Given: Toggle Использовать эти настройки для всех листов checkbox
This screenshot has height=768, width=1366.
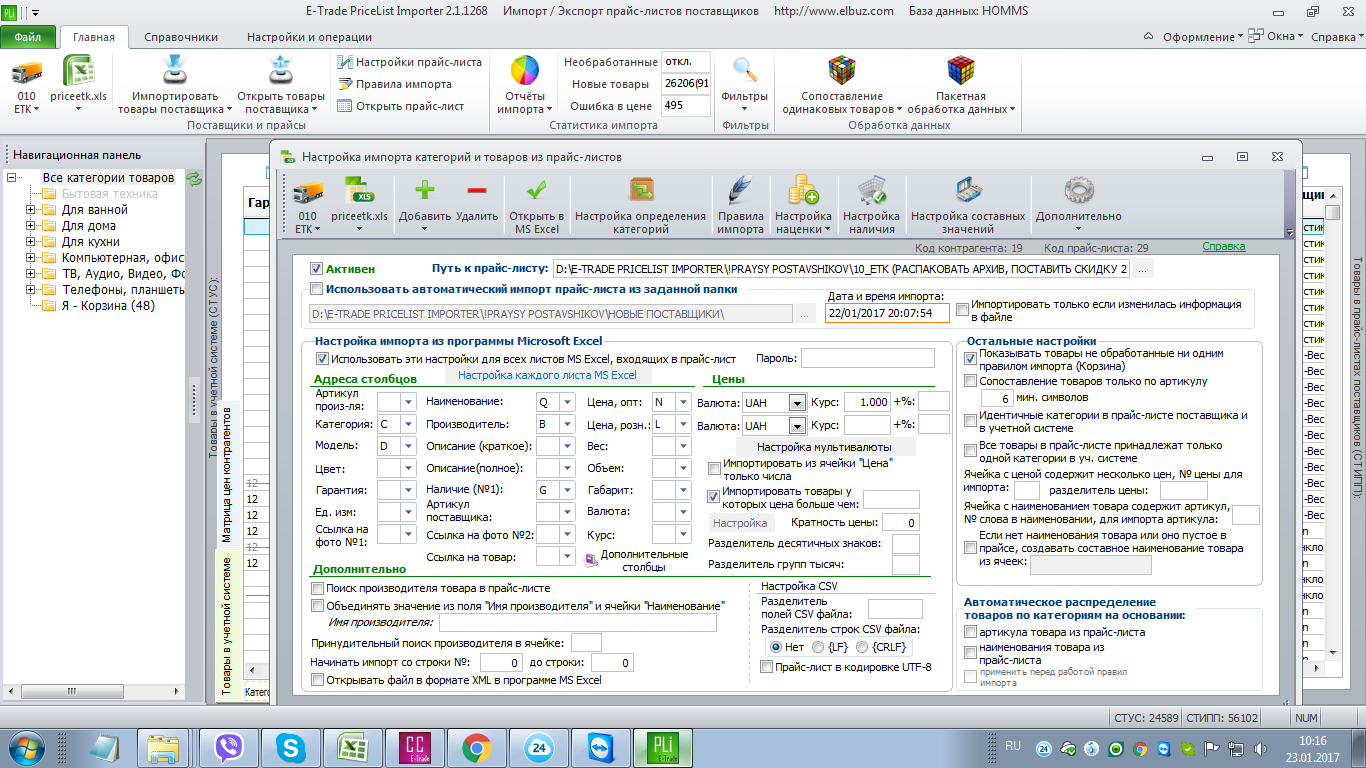Looking at the screenshot, I should click(322, 358).
